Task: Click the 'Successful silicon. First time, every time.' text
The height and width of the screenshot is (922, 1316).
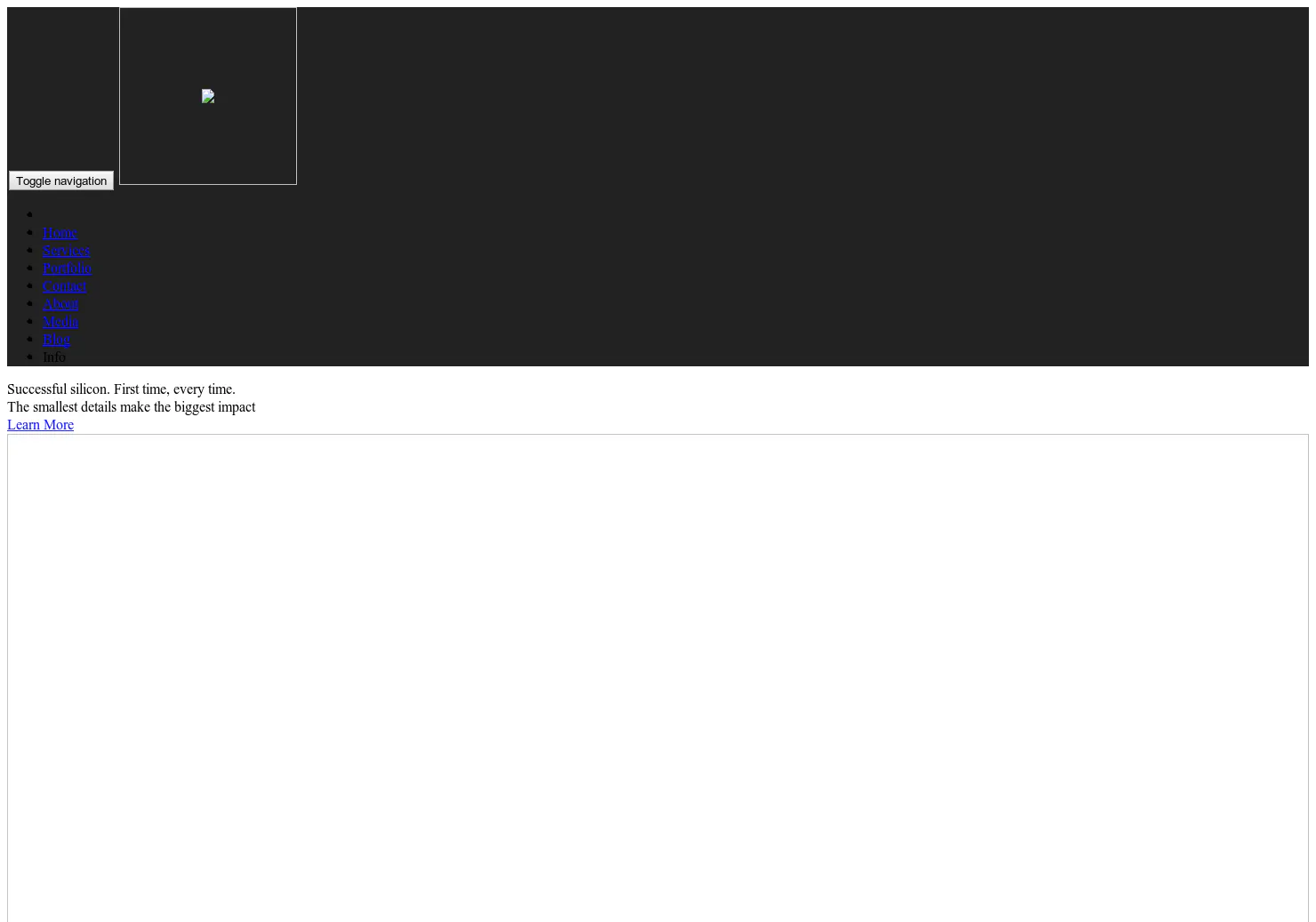Action: 121,389
